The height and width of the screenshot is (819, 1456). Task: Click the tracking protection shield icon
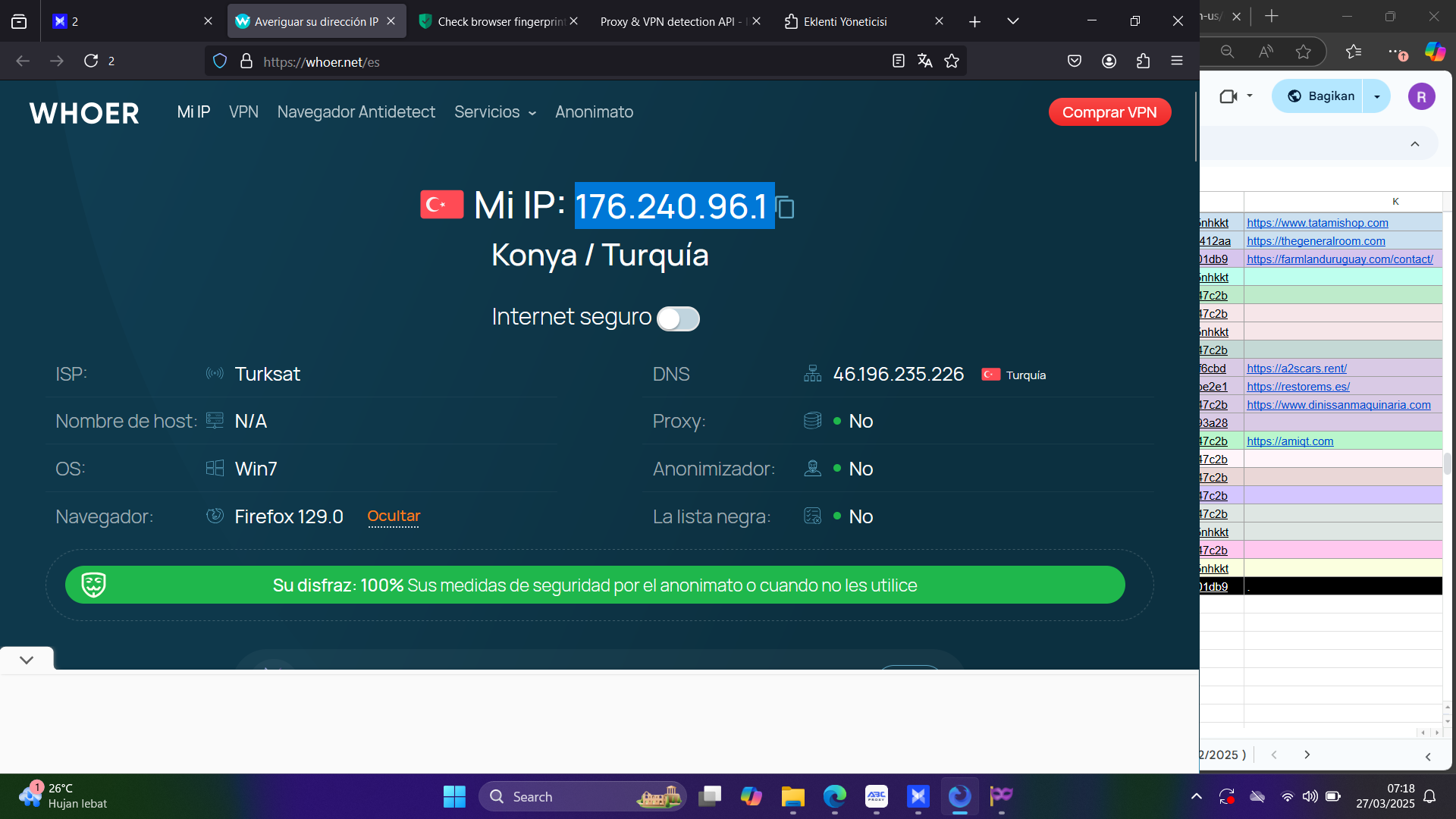pyautogui.click(x=220, y=61)
